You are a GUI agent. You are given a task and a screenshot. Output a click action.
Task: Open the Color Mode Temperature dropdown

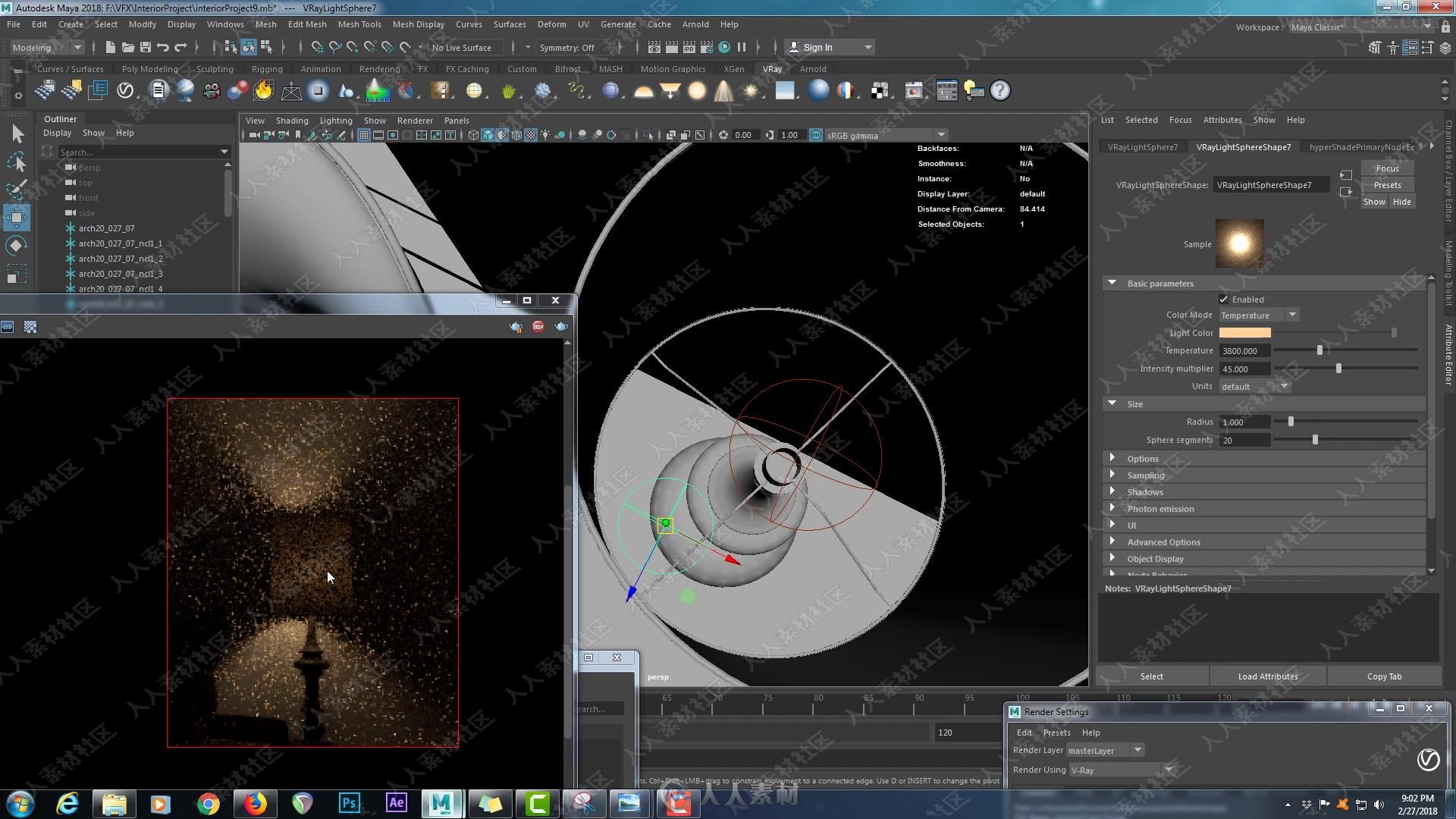coord(1259,315)
